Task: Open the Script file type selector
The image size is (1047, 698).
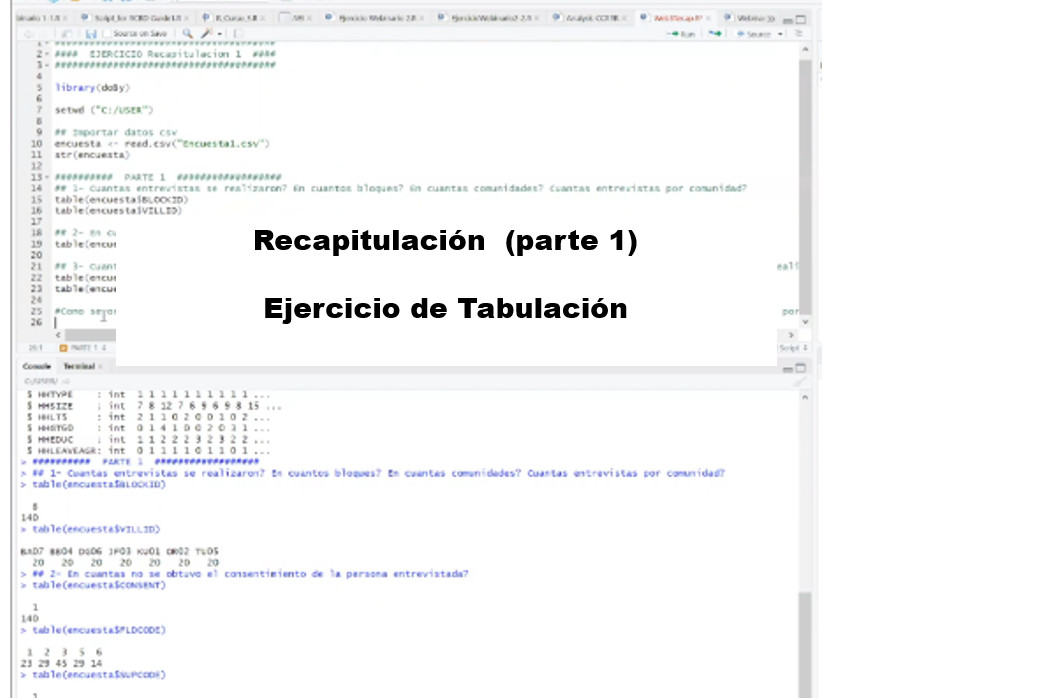Action: [x=790, y=348]
